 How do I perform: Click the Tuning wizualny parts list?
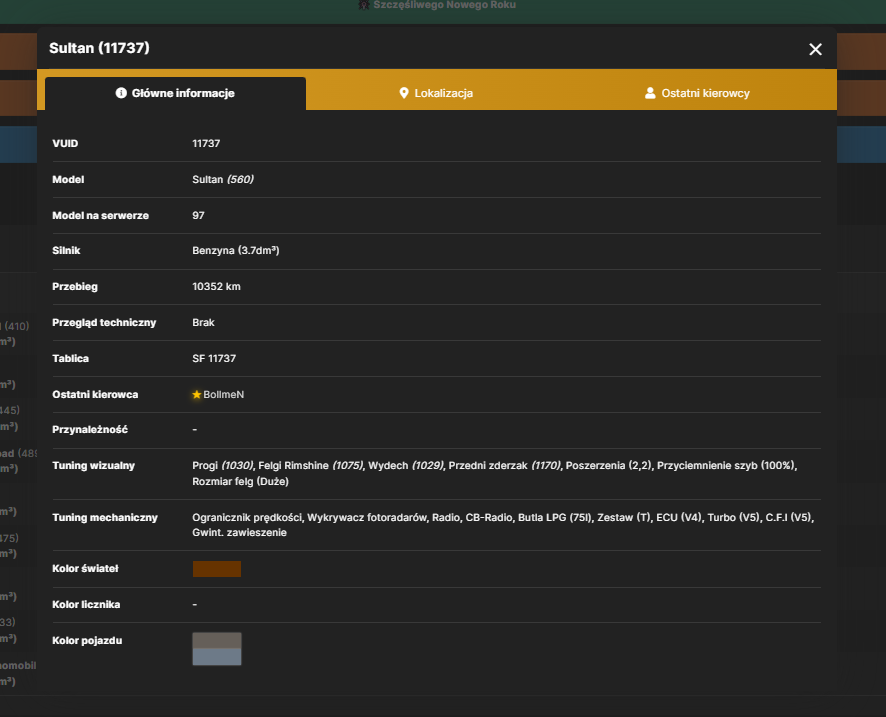(494, 473)
